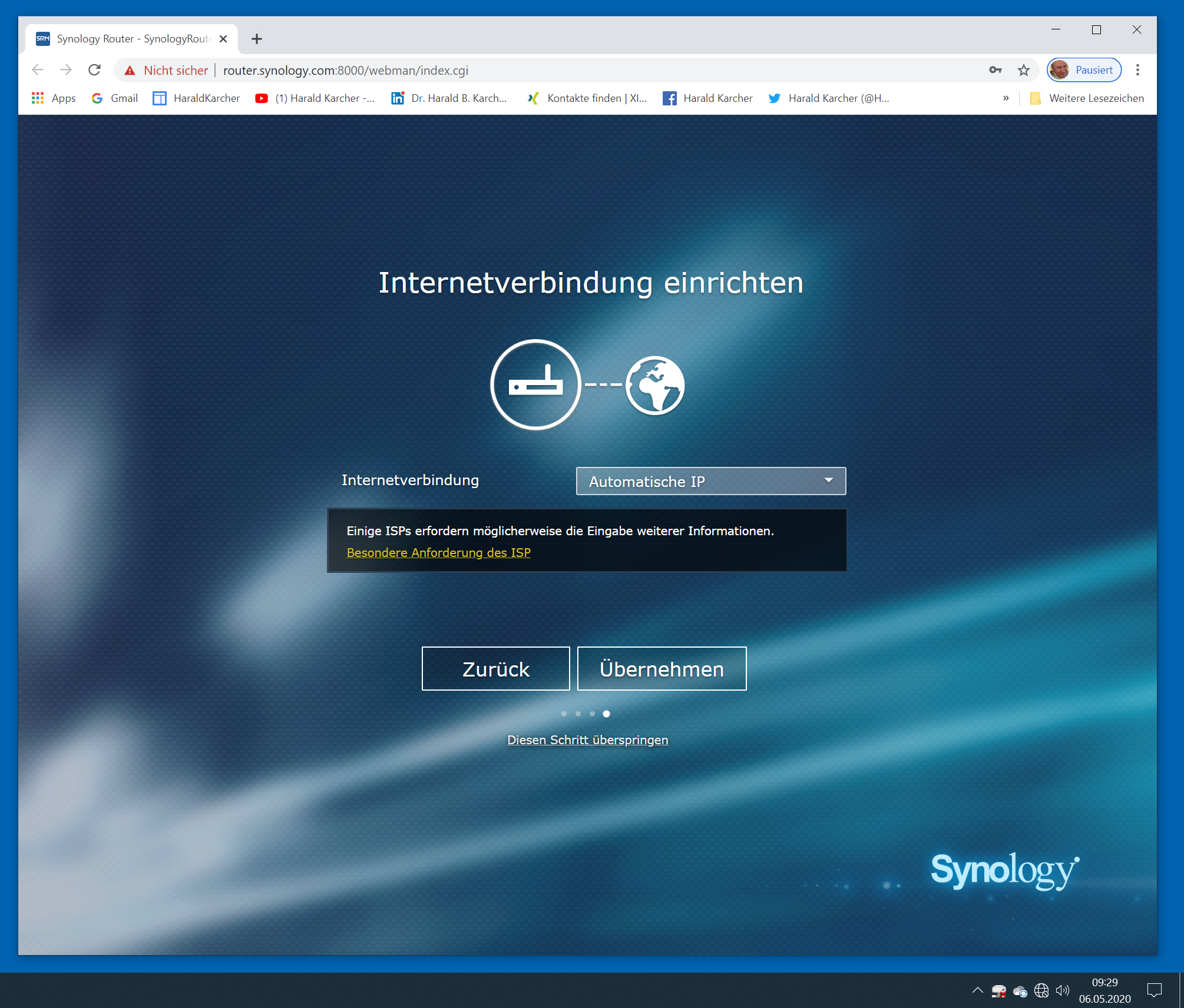1184x1008 pixels.
Task: Click the globe internet icon
Action: 655,385
